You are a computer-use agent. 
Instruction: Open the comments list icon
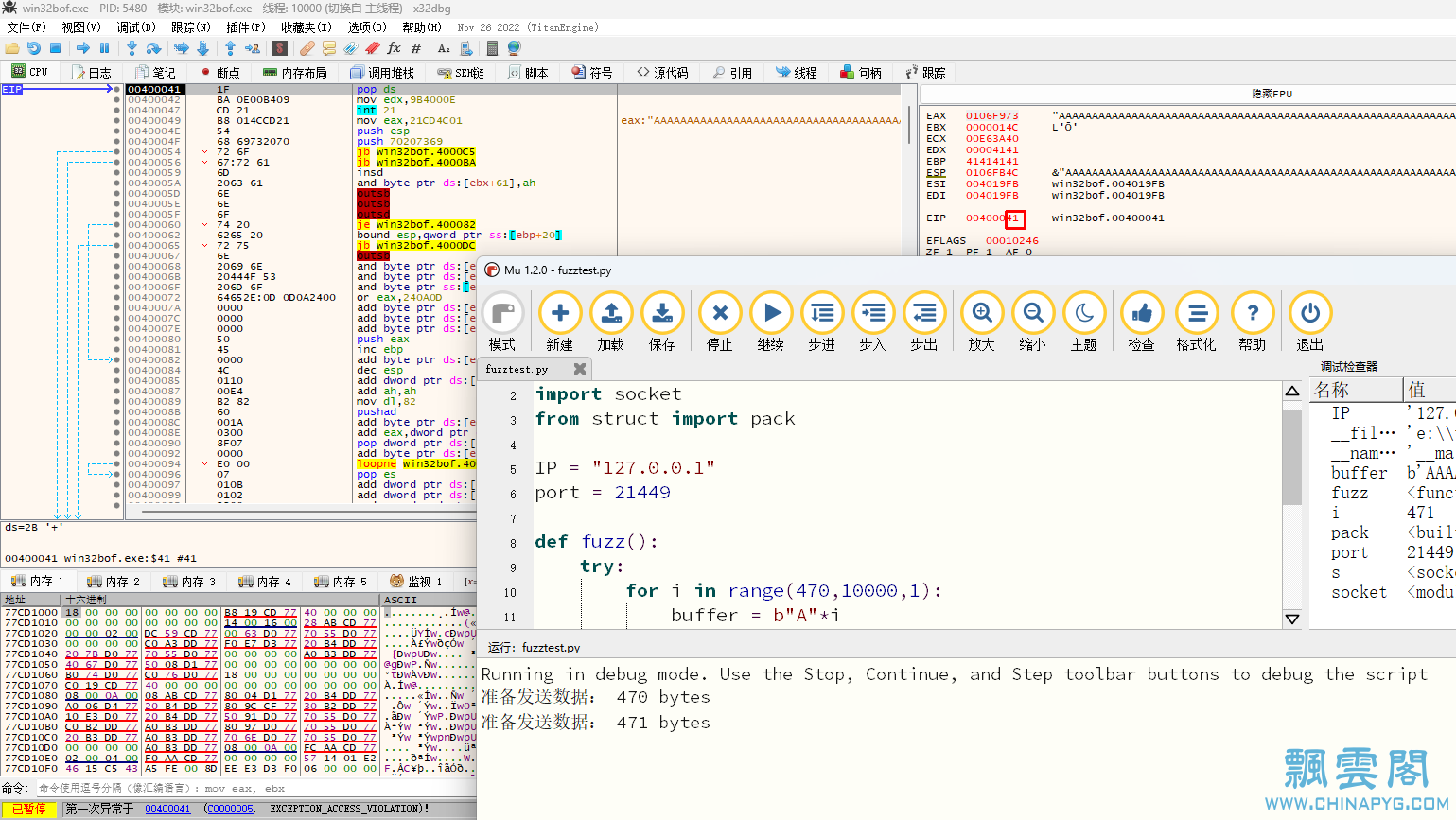click(x=329, y=47)
